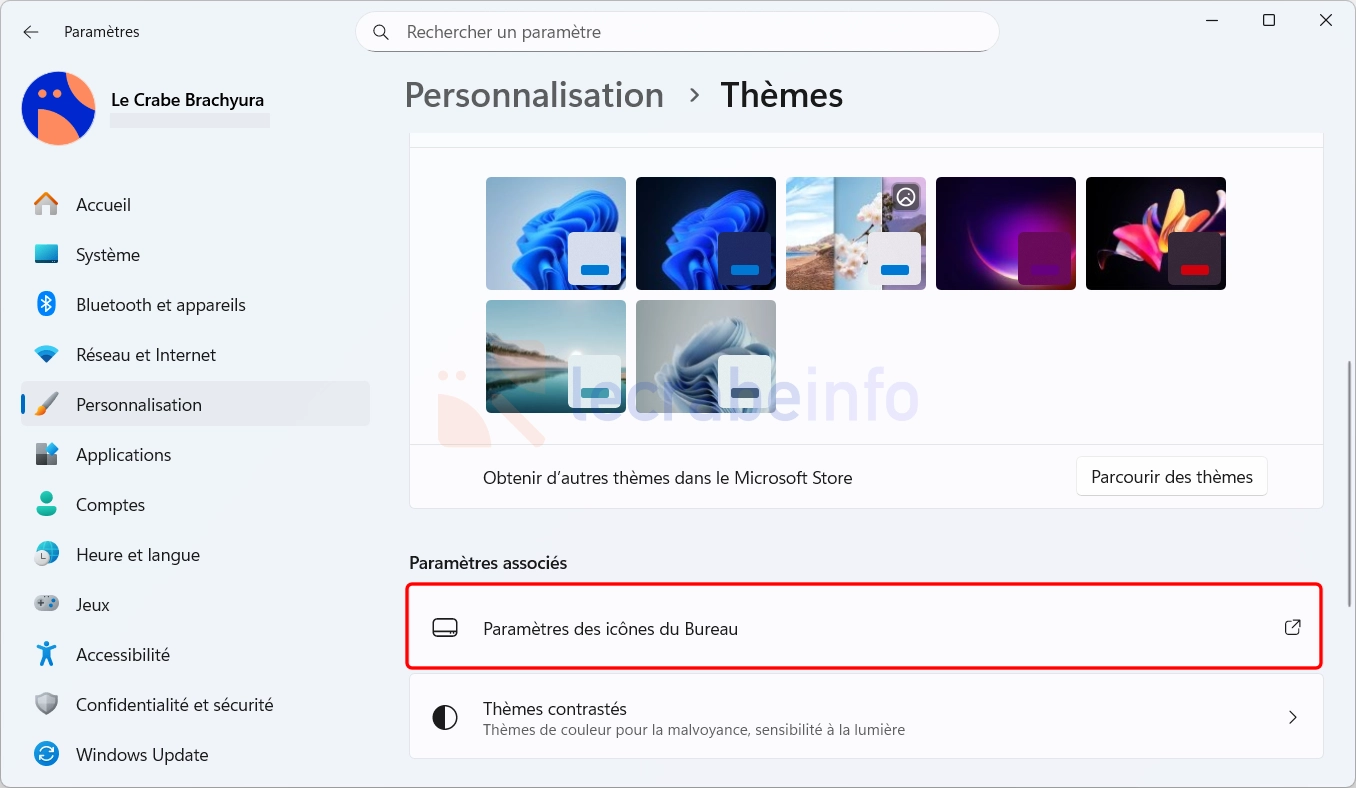Open Réseau et Internet settings
The width and height of the screenshot is (1356, 788).
tap(195, 354)
